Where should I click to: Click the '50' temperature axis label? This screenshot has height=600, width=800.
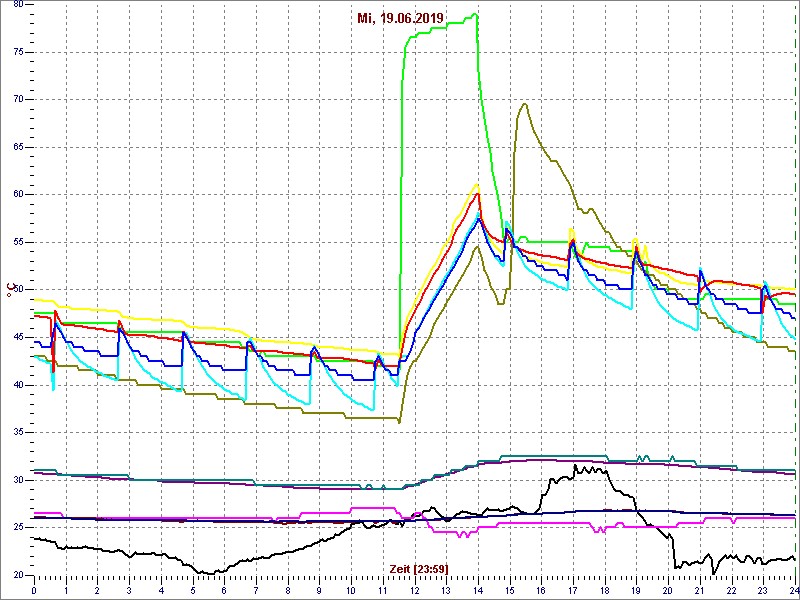[19, 290]
